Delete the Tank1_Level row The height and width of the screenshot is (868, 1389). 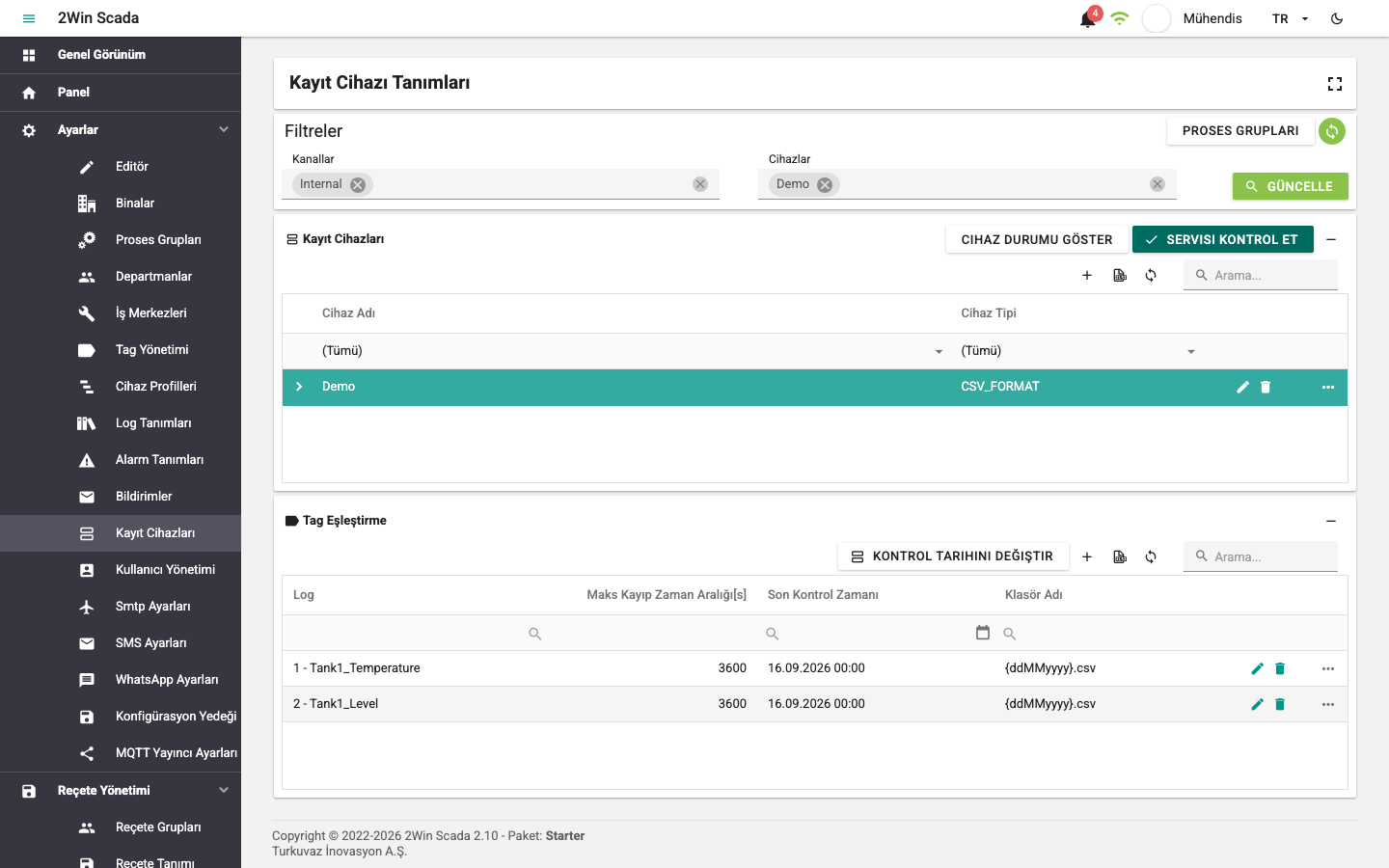(1280, 704)
